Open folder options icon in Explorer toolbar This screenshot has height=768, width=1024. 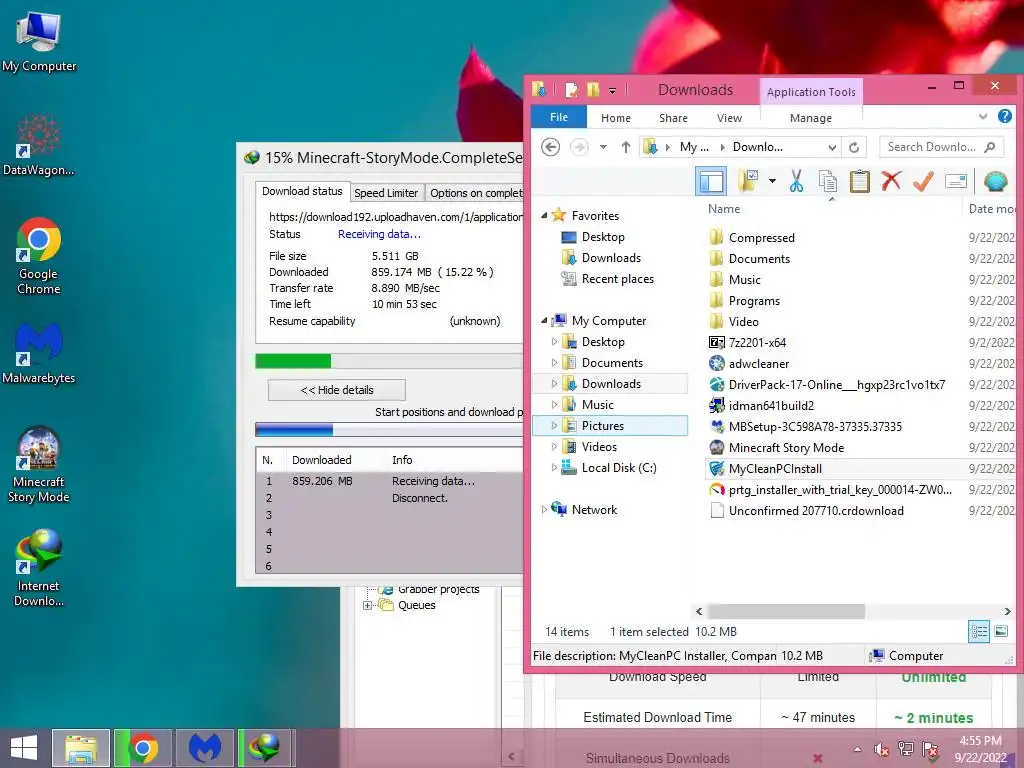748,181
